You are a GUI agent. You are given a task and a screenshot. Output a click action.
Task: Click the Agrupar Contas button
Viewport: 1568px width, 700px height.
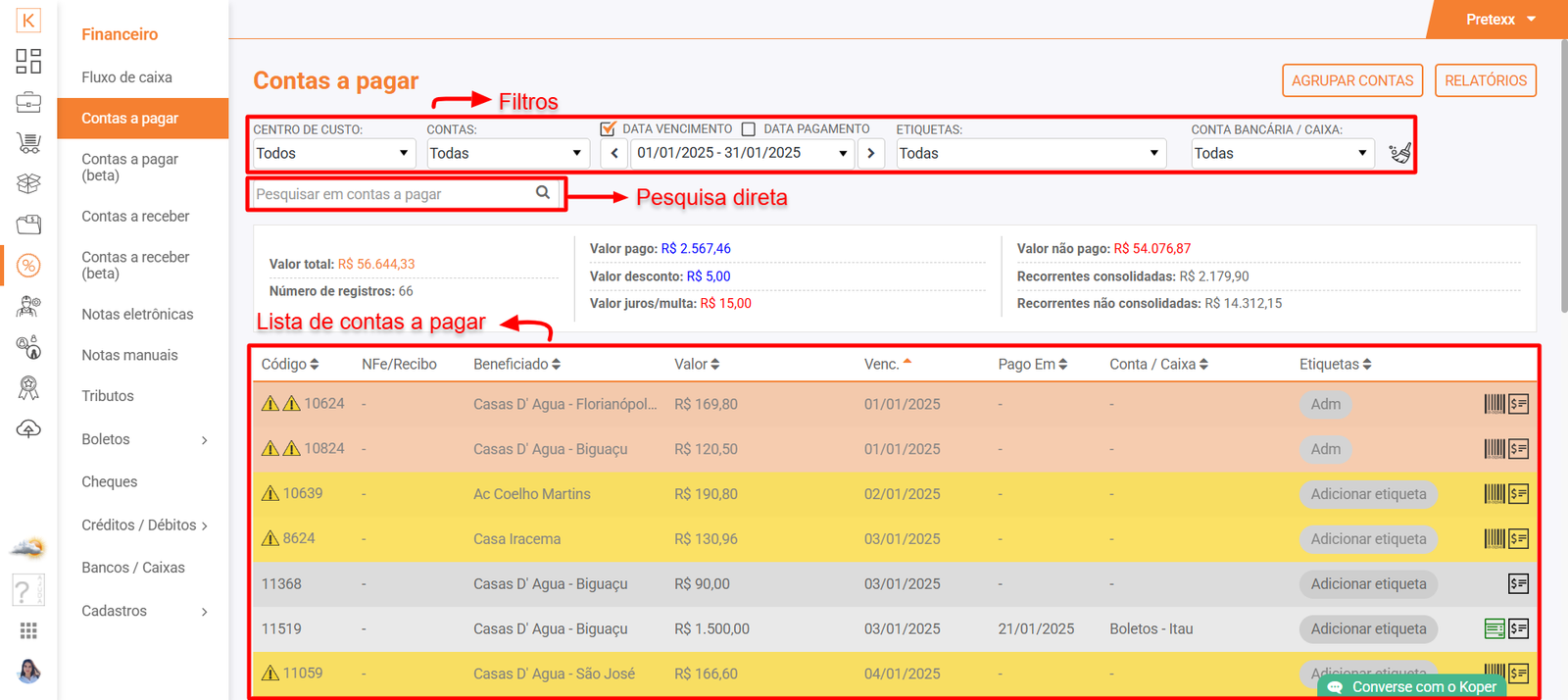click(1351, 80)
